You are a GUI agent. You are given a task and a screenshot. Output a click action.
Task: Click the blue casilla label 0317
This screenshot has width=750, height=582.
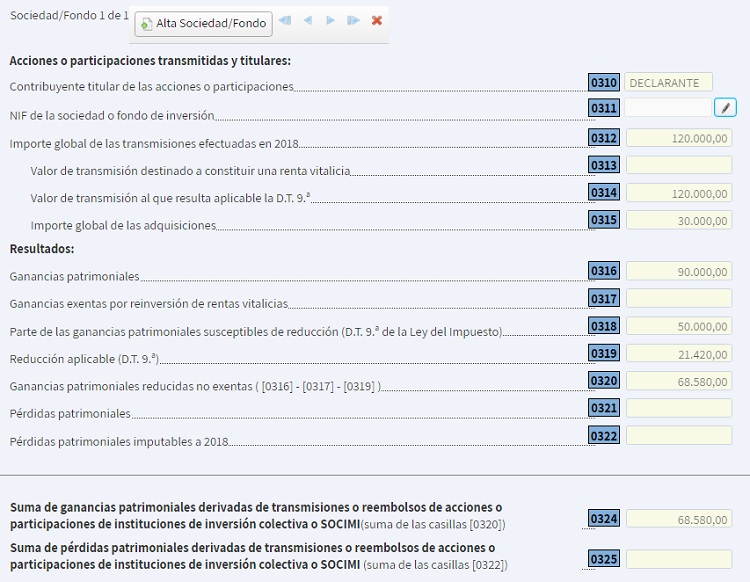pyautogui.click(x=604, y=298)
